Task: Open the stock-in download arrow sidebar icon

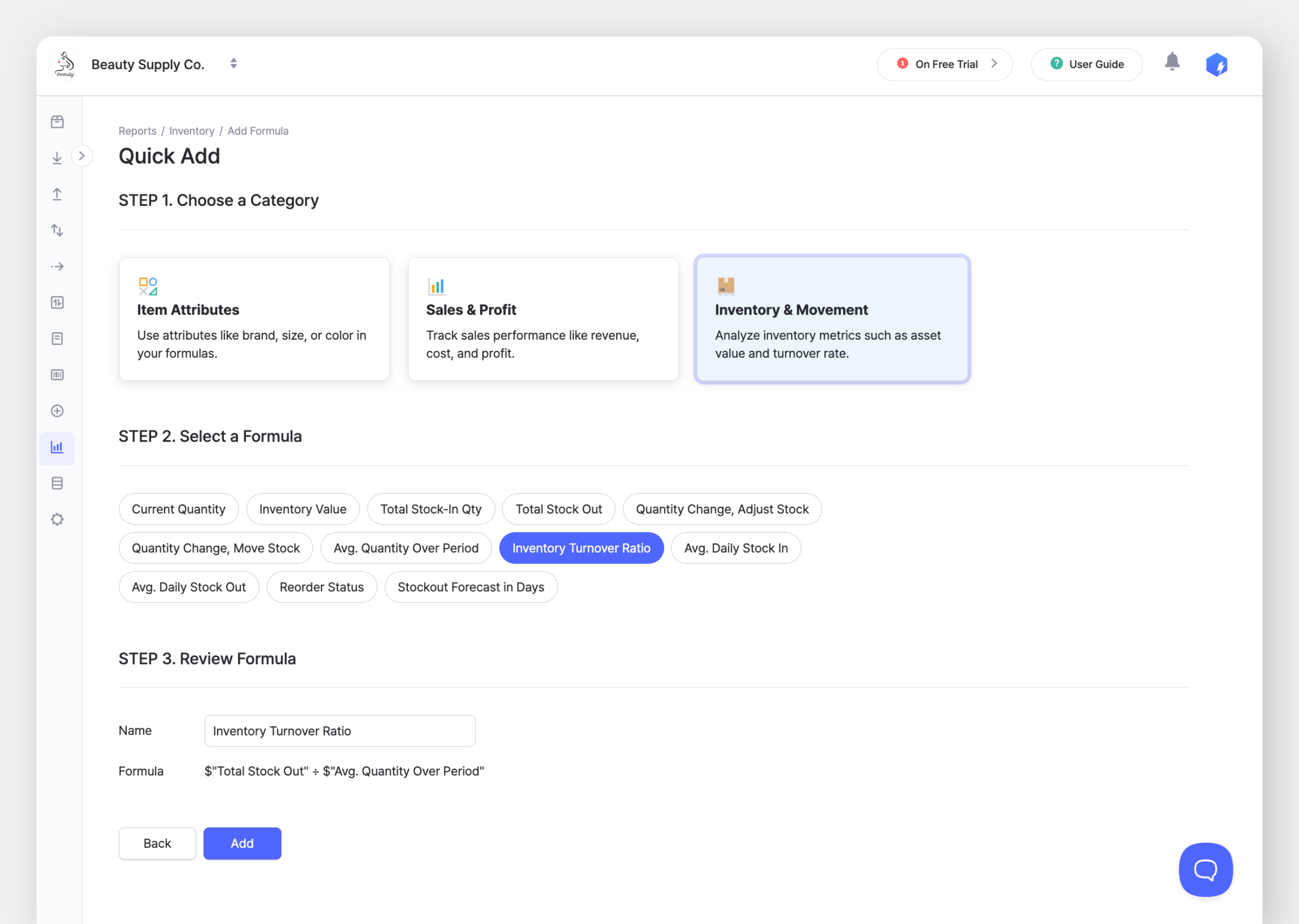Action: click(x=57, y=158)
